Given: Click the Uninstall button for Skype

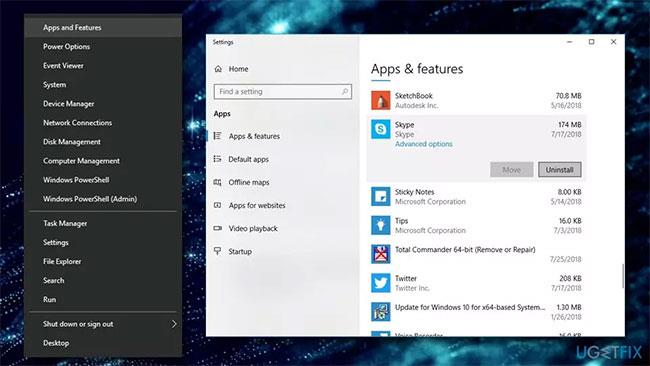Looking at the screenshot, I should click(x=560, y=170).
